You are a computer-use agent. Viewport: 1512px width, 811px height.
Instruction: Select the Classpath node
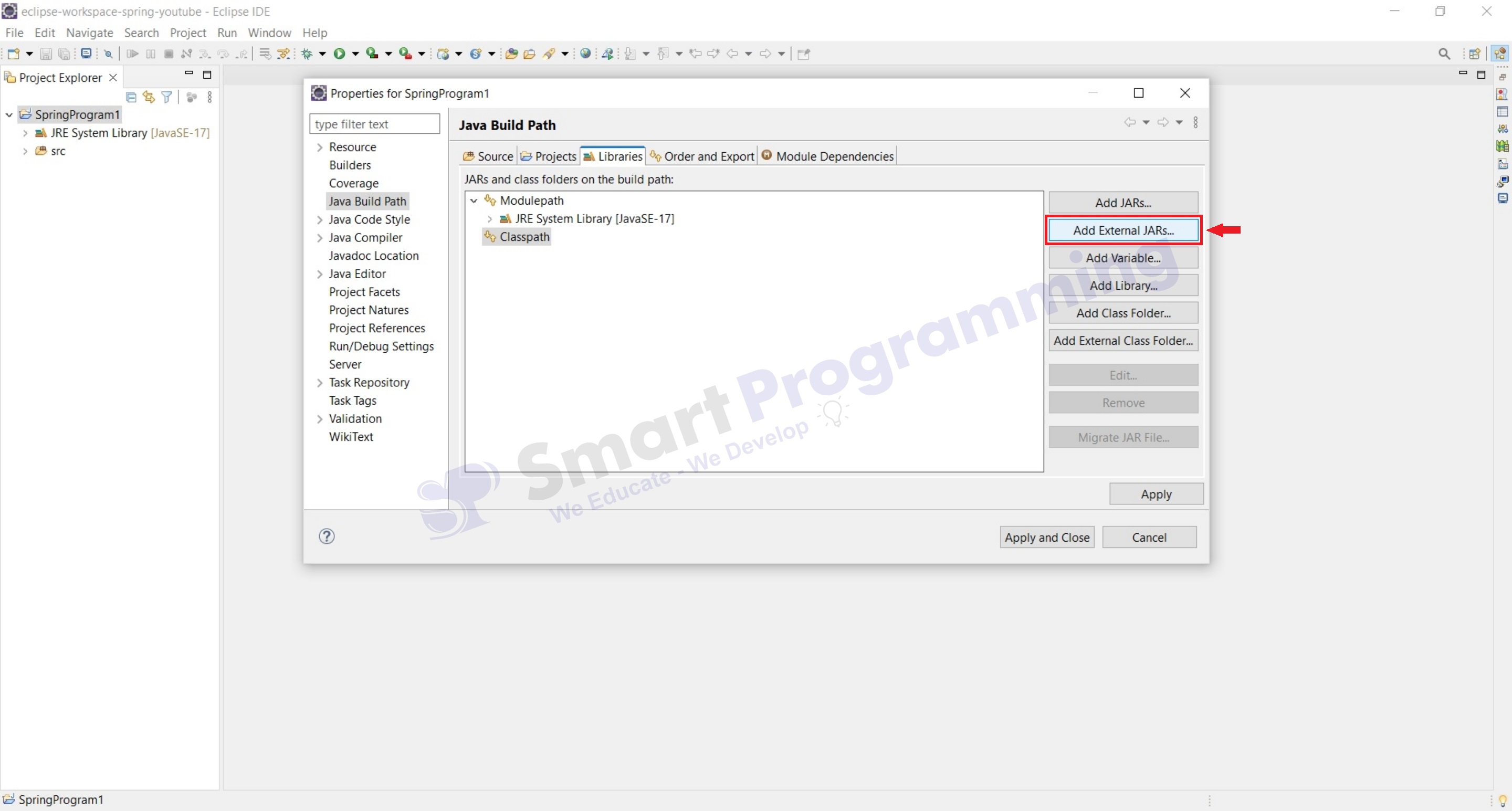(x=517, y=237)
